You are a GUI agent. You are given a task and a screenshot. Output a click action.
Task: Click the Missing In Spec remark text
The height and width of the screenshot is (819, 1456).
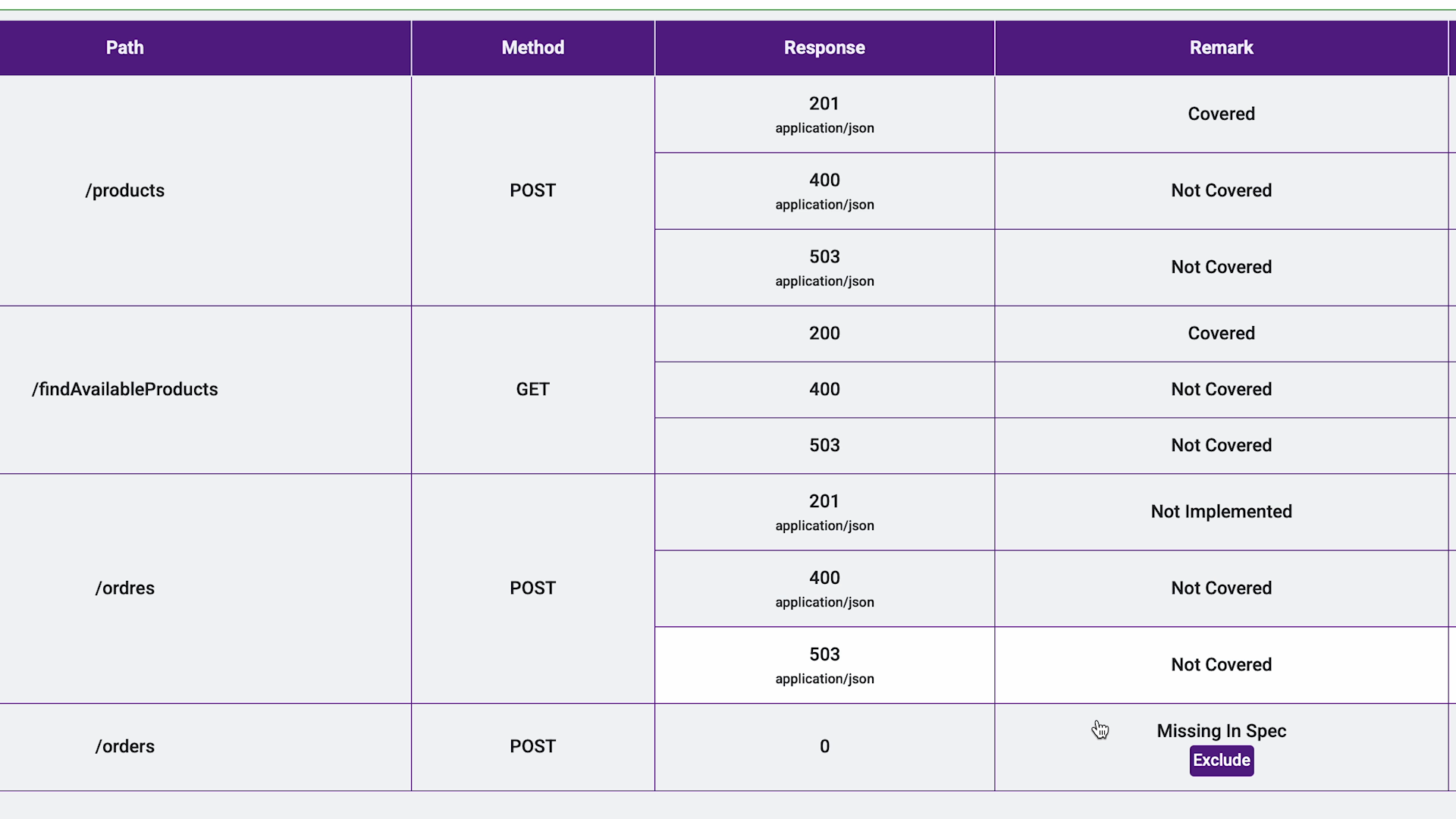tap(1221, 730)
